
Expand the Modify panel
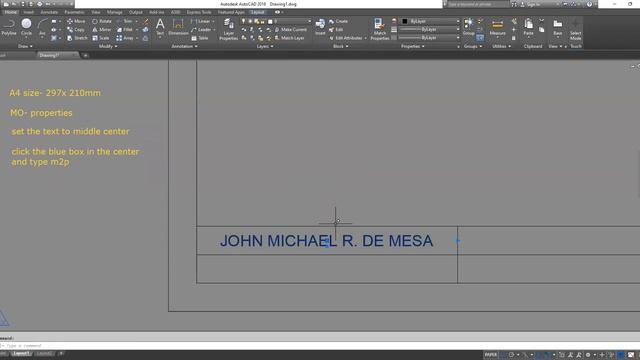pyautogui.click(x=108, y=46)
